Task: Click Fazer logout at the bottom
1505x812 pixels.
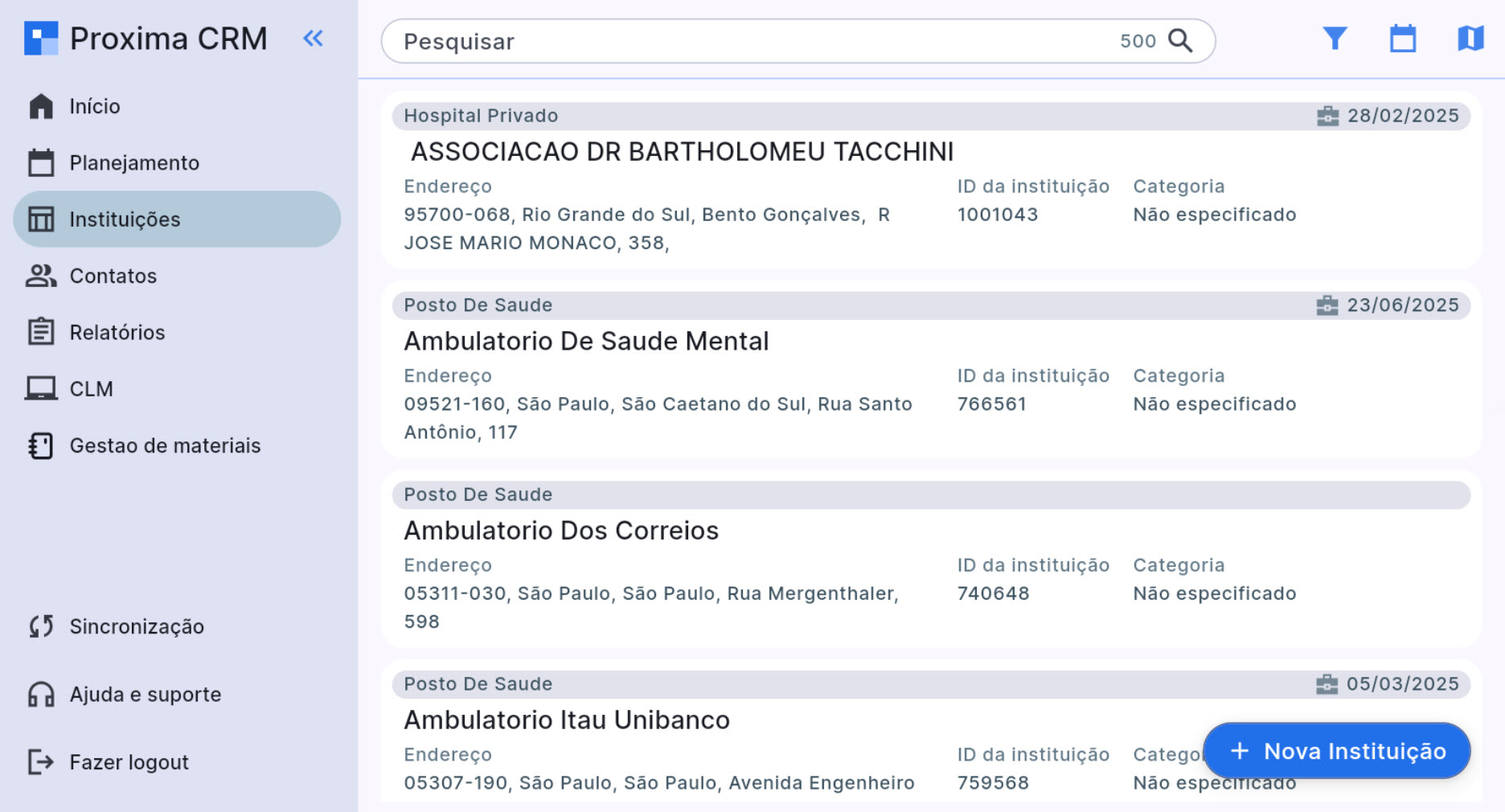Action: 129,761
